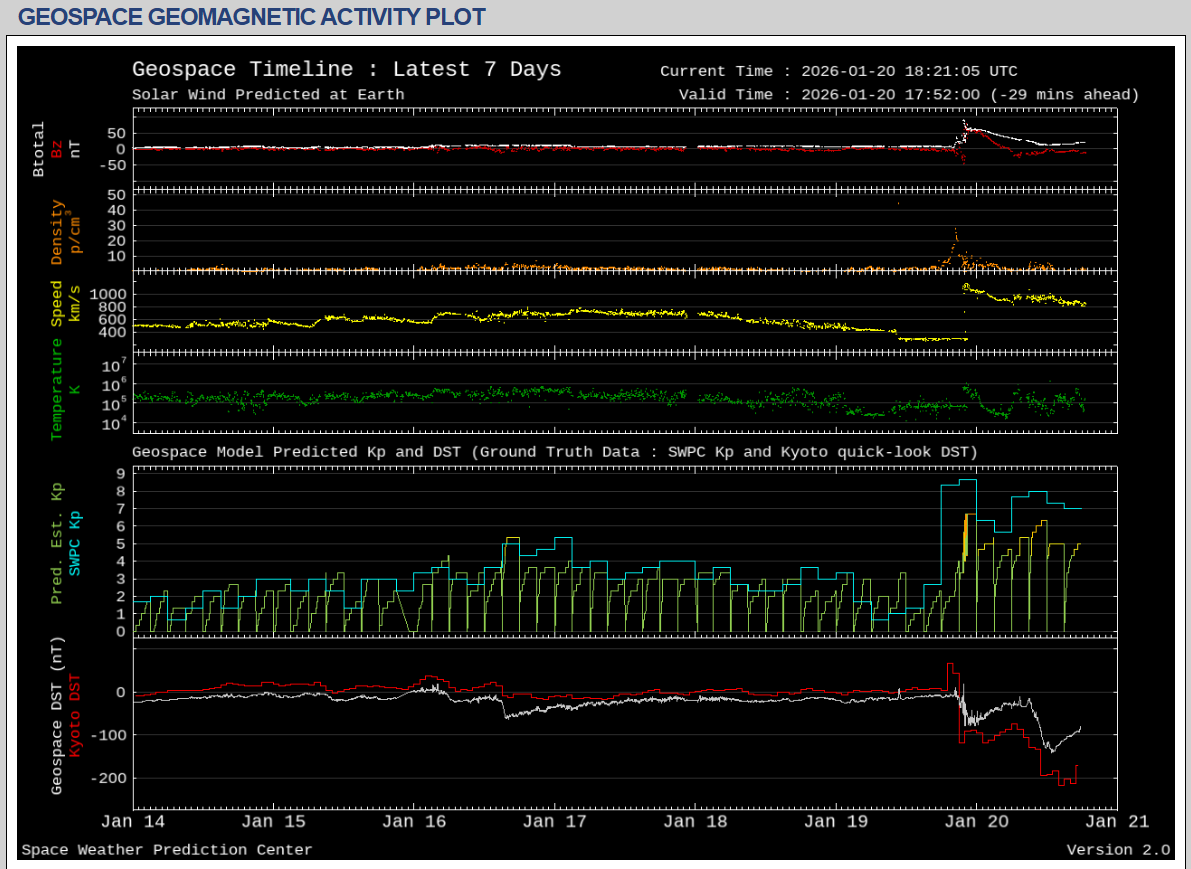Viewport: 1191px width, 869px height.
Task: Click the green Temperature axis label
Action: 57,388
